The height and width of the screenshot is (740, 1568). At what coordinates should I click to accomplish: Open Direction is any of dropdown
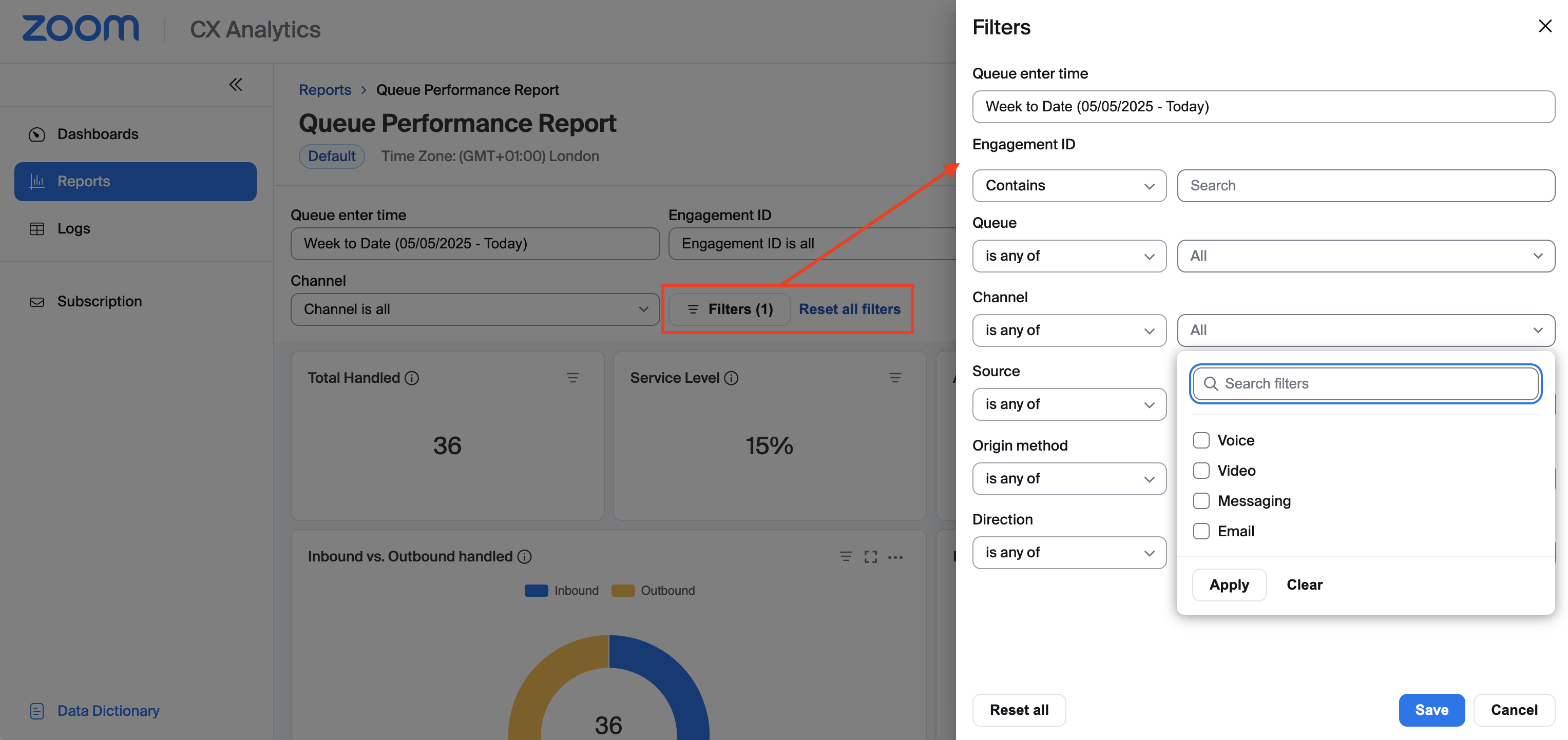click(x=1069, y=553)
